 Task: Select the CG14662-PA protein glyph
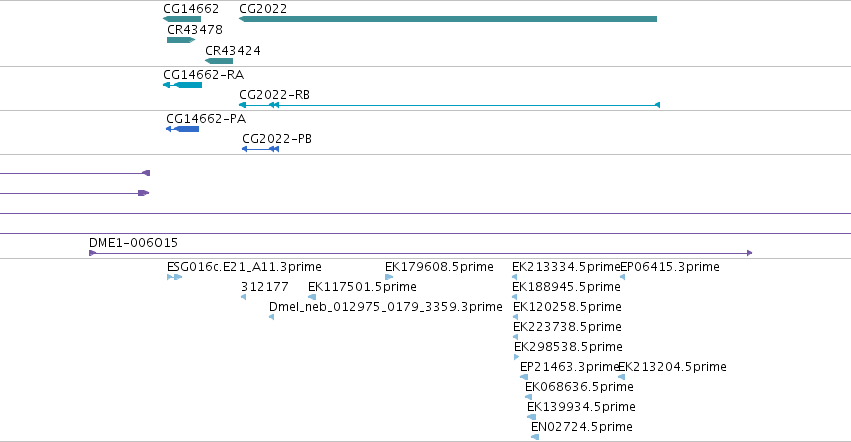coord(182,129)
